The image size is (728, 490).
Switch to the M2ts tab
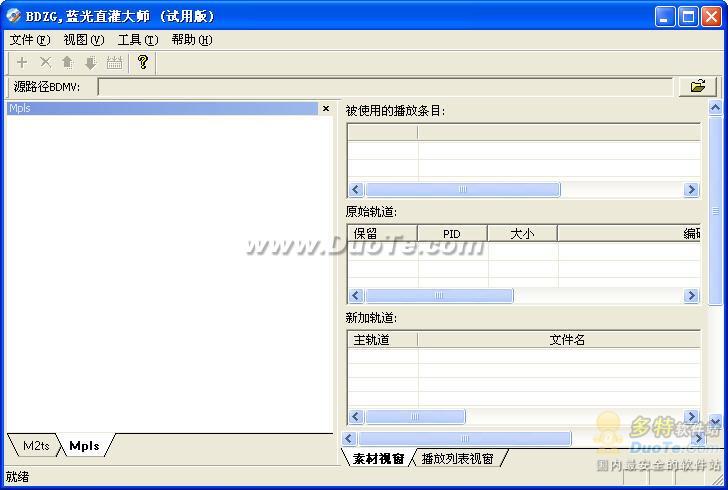36,445
